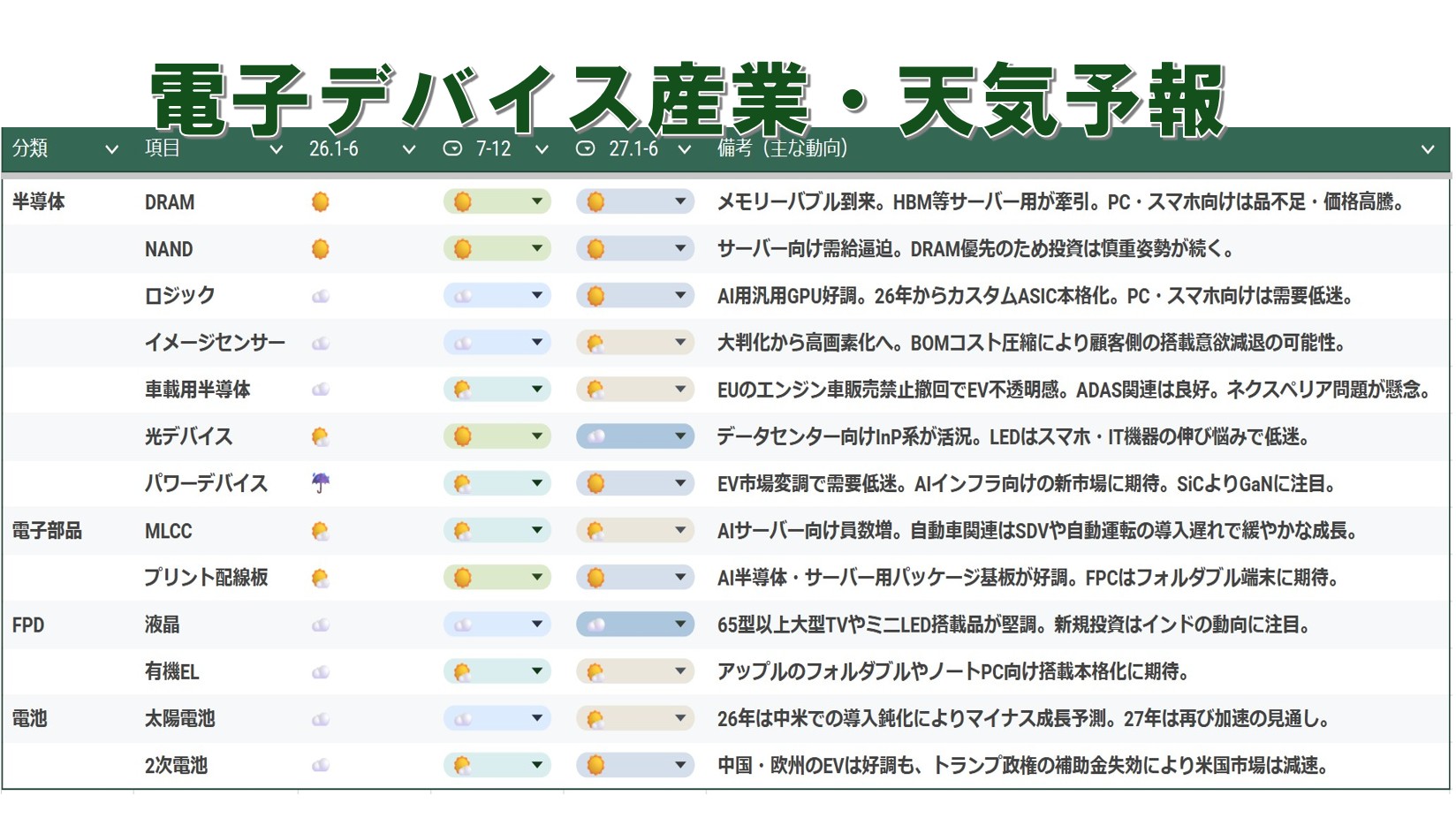This screenshot has width=1456, height=818.
Task: Click the cloud icon in 有機EL 26.1-6 cell
Action: click(321, 671)
